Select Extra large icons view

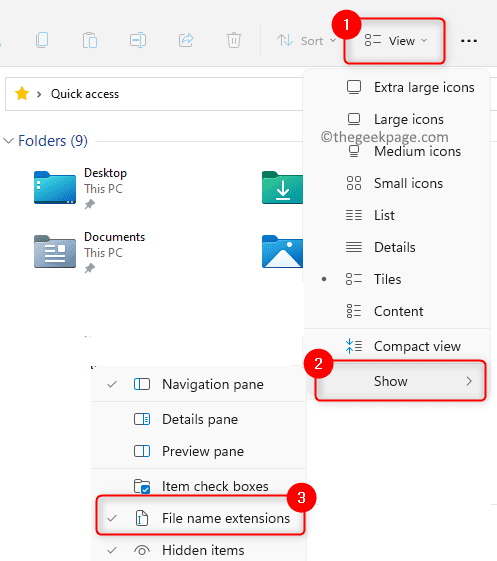(397, 87)
